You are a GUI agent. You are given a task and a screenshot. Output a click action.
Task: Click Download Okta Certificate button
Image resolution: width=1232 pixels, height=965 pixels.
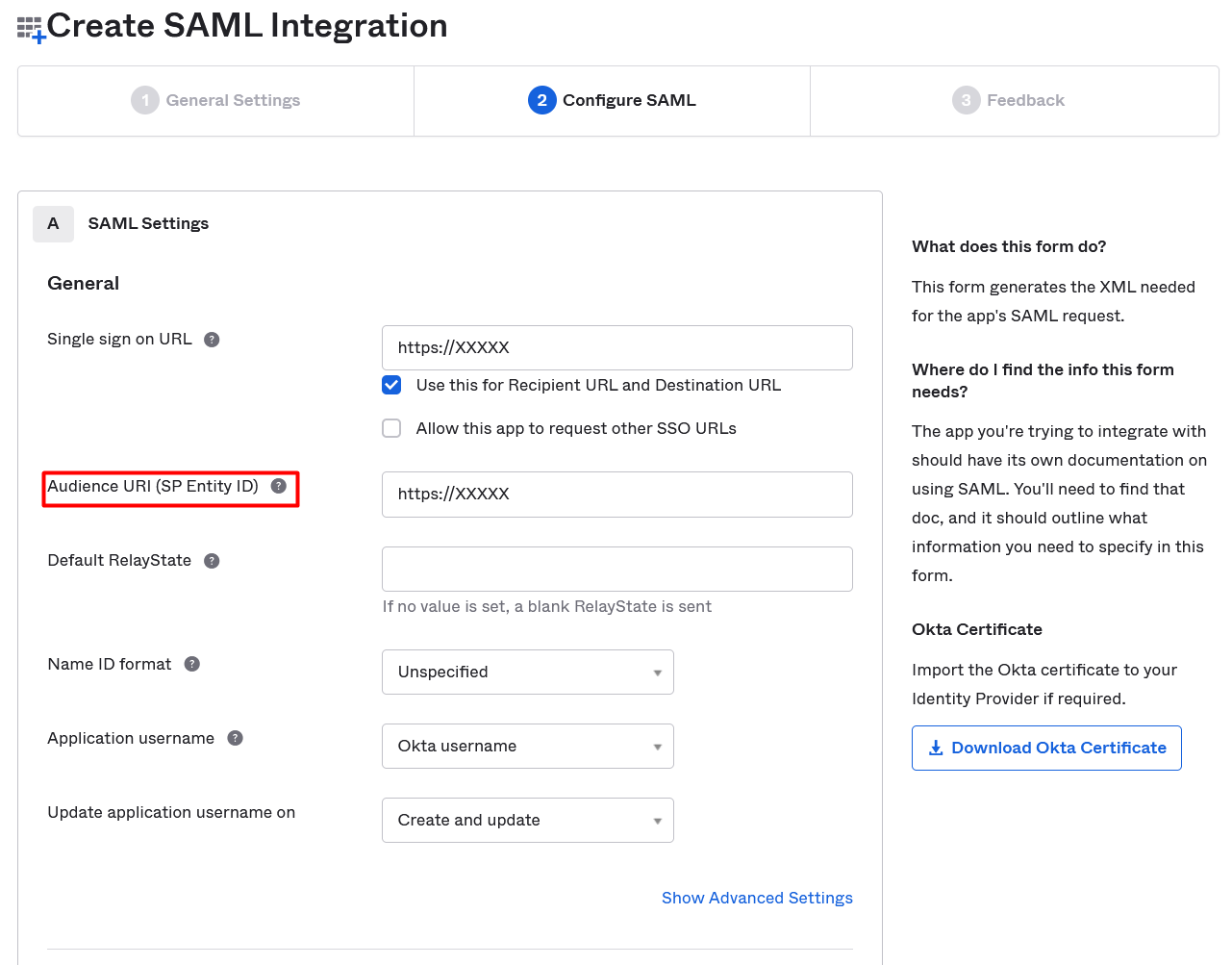(1046, 748)
